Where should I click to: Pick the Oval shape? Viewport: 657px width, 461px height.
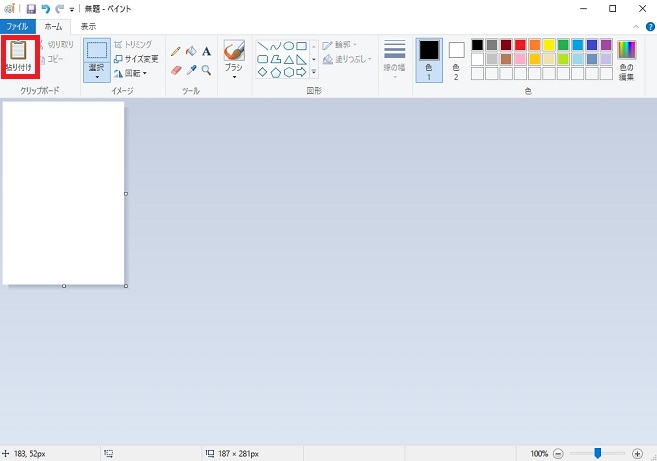point(288,46)
